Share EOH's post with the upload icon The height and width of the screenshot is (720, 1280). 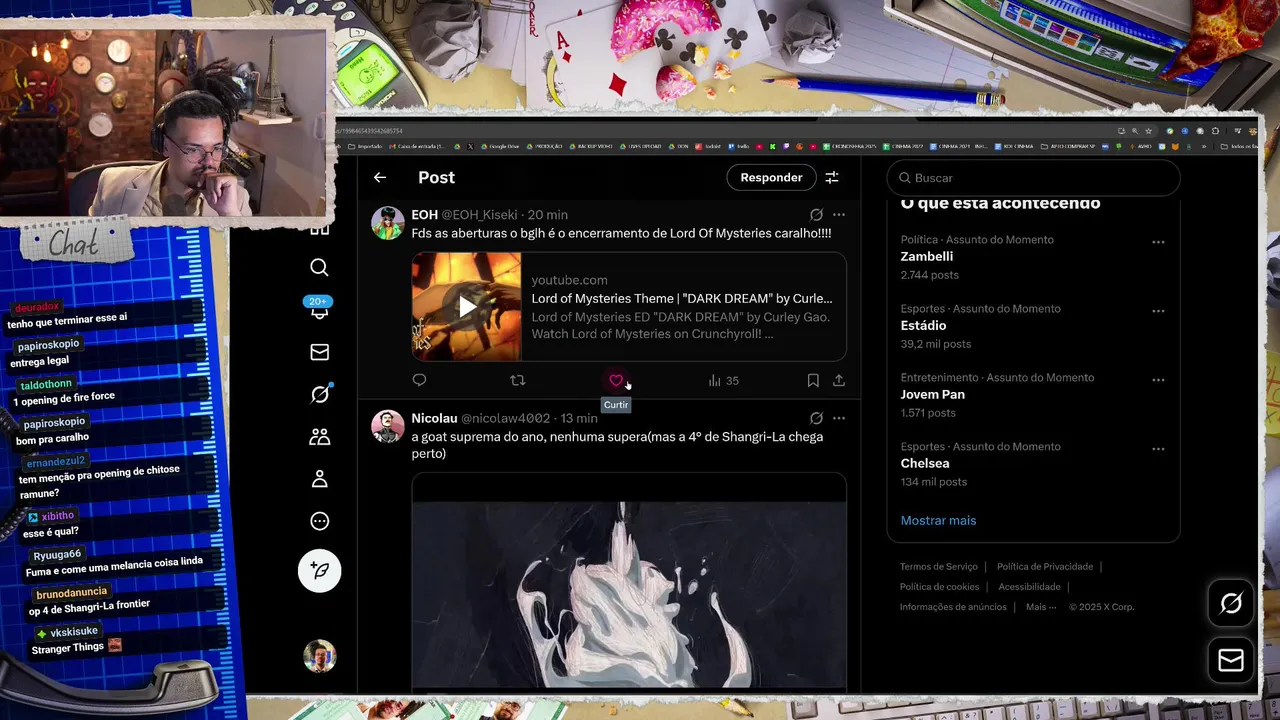(x=839, y=380)
